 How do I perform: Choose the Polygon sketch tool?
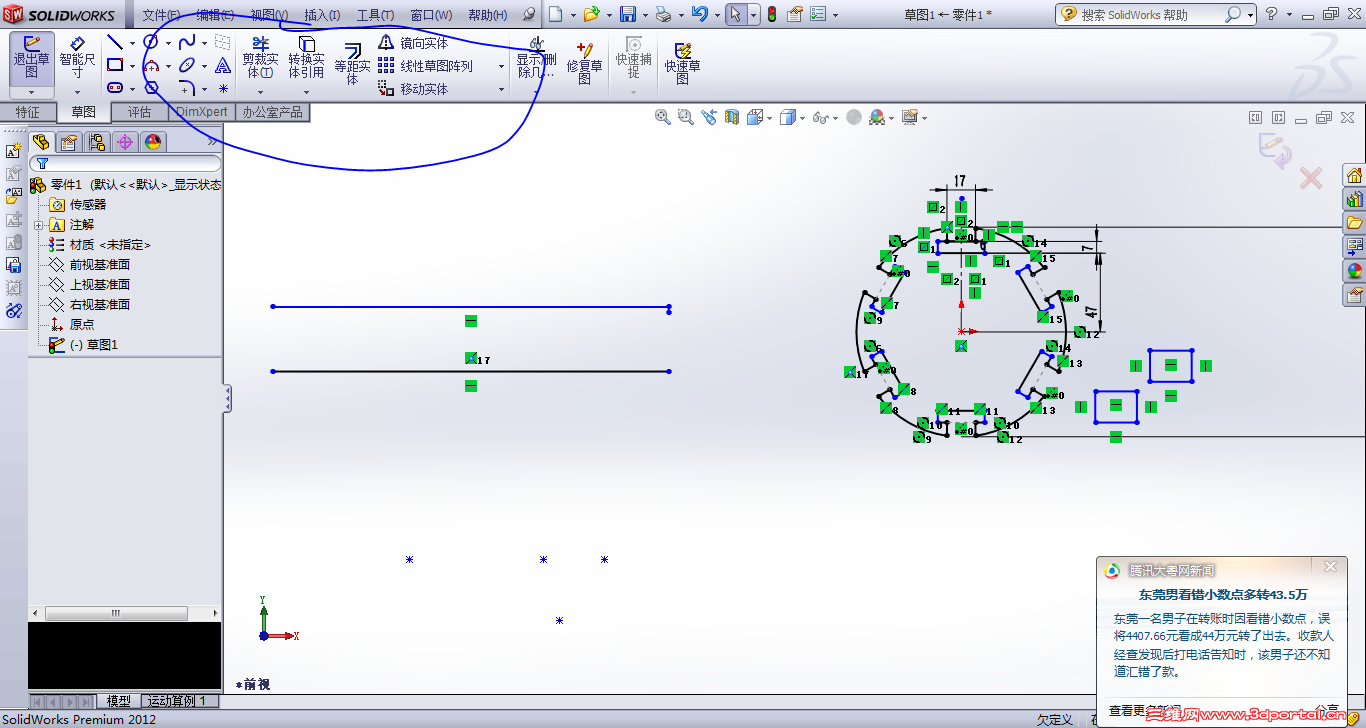[x=151, y=88]
